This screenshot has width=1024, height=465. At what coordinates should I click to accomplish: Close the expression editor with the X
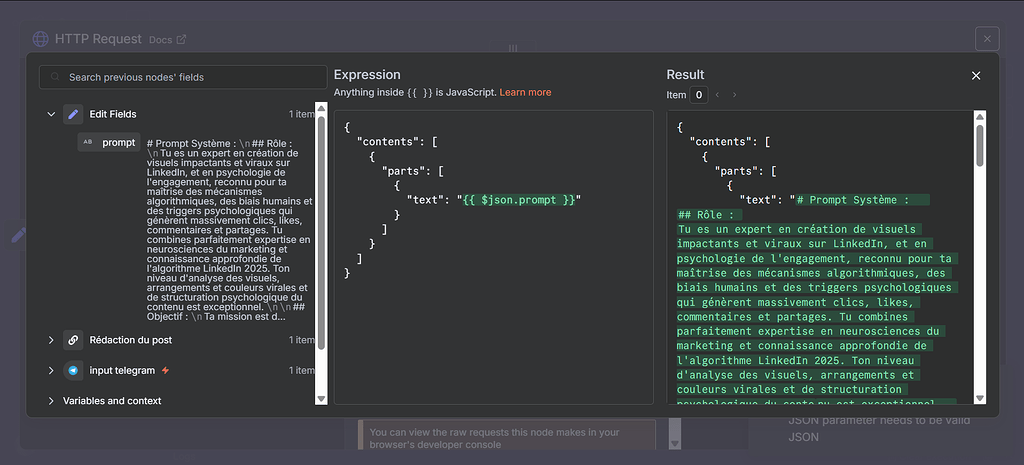976,75
